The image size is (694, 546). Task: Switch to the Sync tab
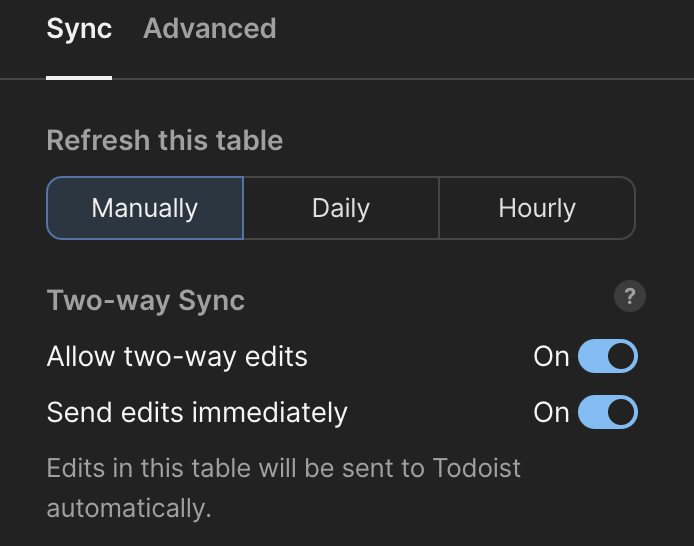pyautogui.click(x=79, y=29)
